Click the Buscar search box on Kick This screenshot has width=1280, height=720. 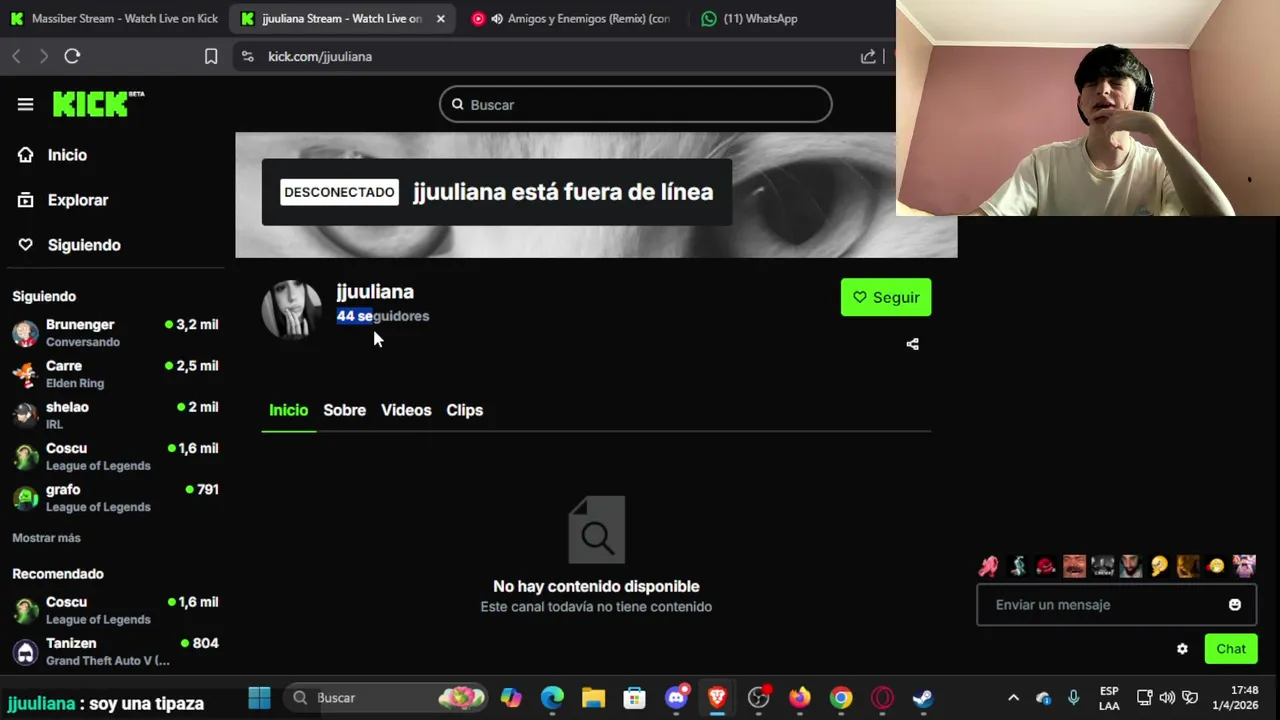(635, 104)
